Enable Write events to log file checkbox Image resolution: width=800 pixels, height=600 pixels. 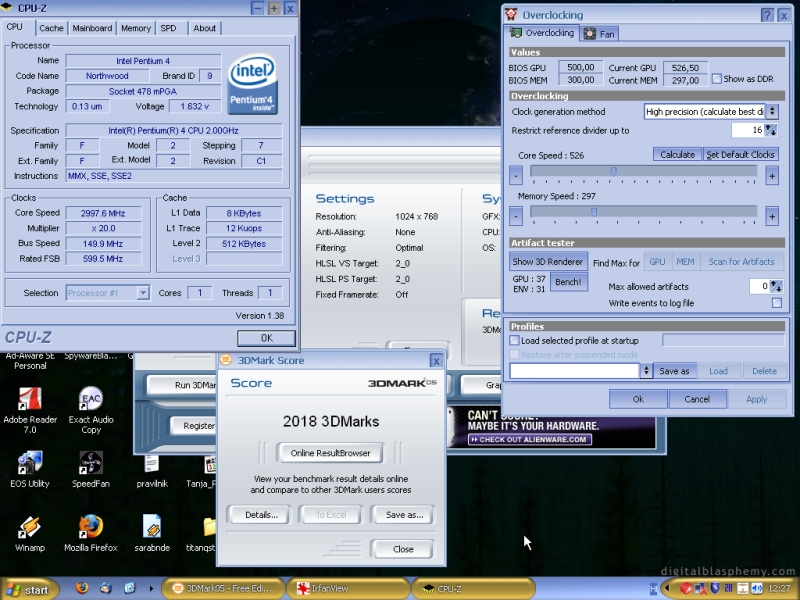point(777,303)
